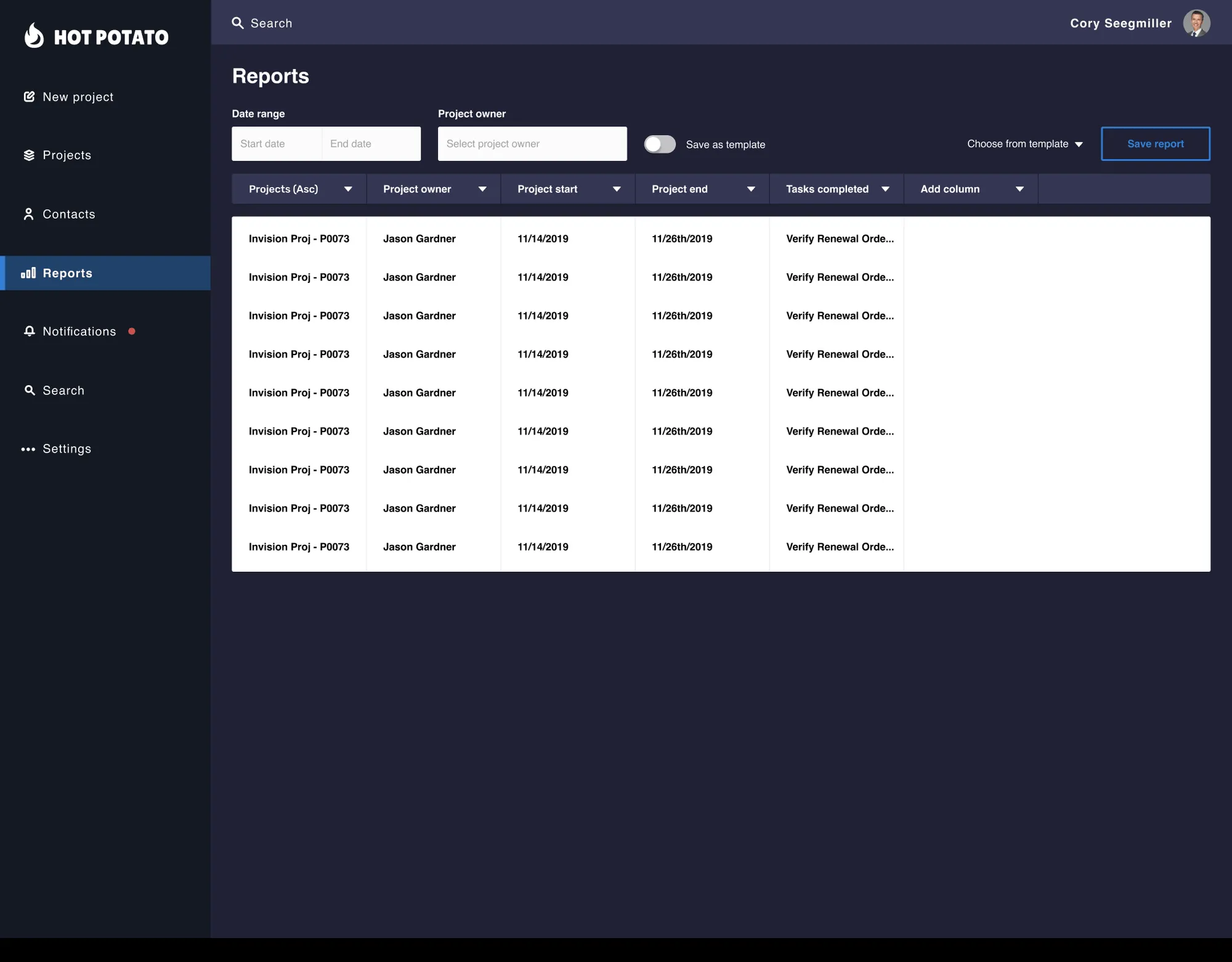
Task: Open the Choose from template dropdown
Action: (1025, 144)
